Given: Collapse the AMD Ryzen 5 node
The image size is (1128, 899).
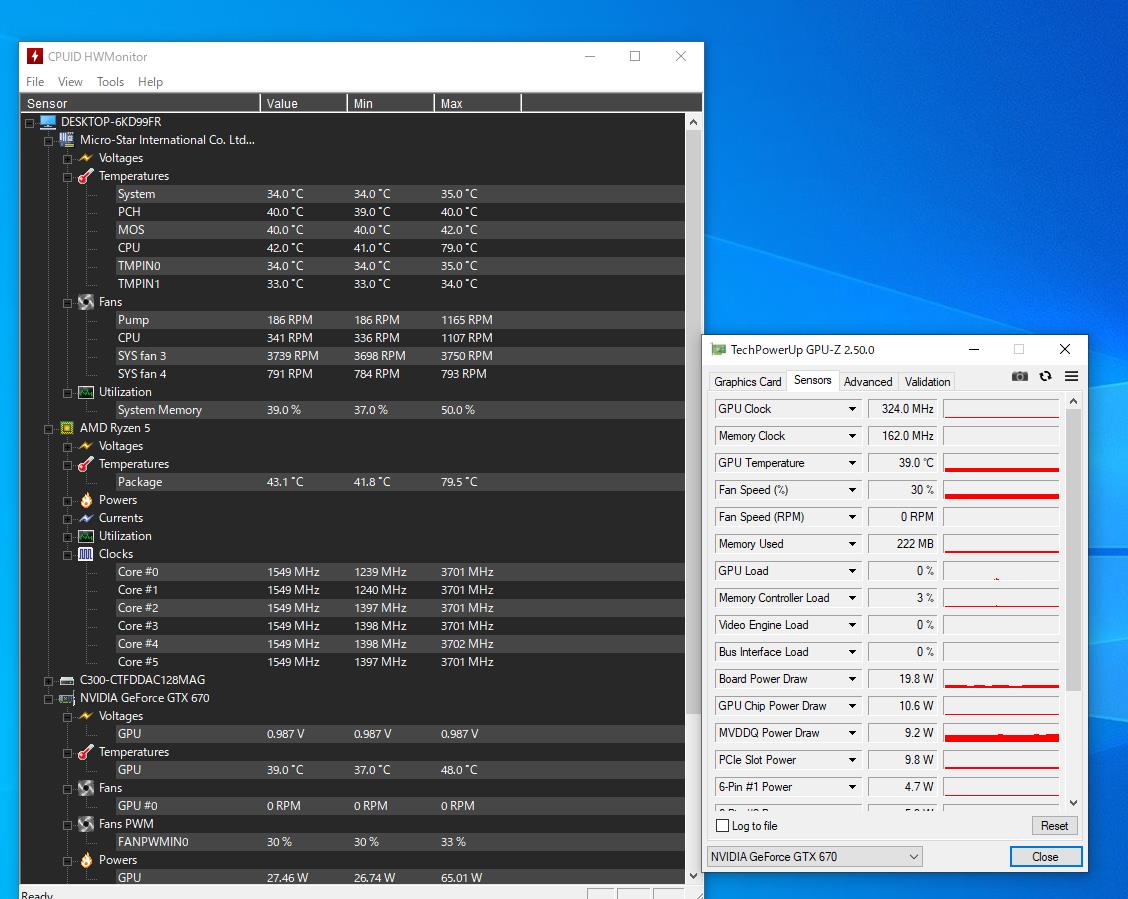Looking at the screenshot, I should pyautogui.click(x=48, y=429).
